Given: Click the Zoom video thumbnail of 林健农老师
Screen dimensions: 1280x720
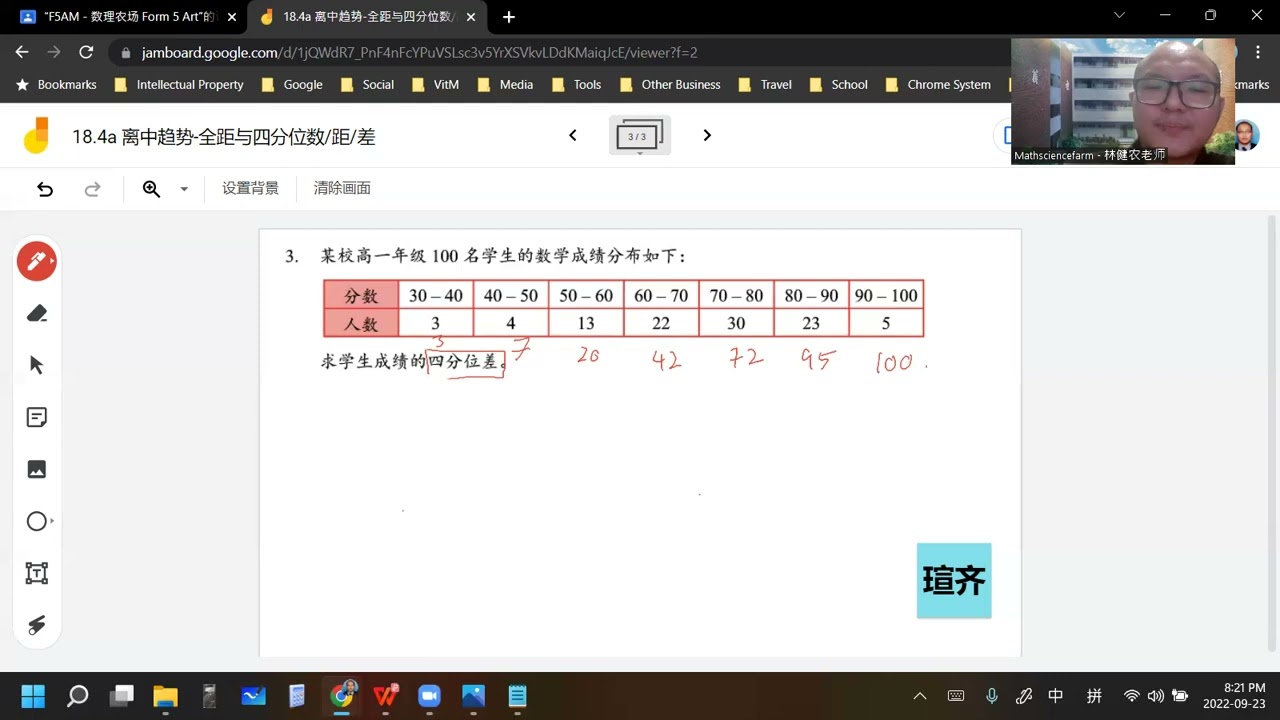Looking at the screenshot, I should (1123, 101).
